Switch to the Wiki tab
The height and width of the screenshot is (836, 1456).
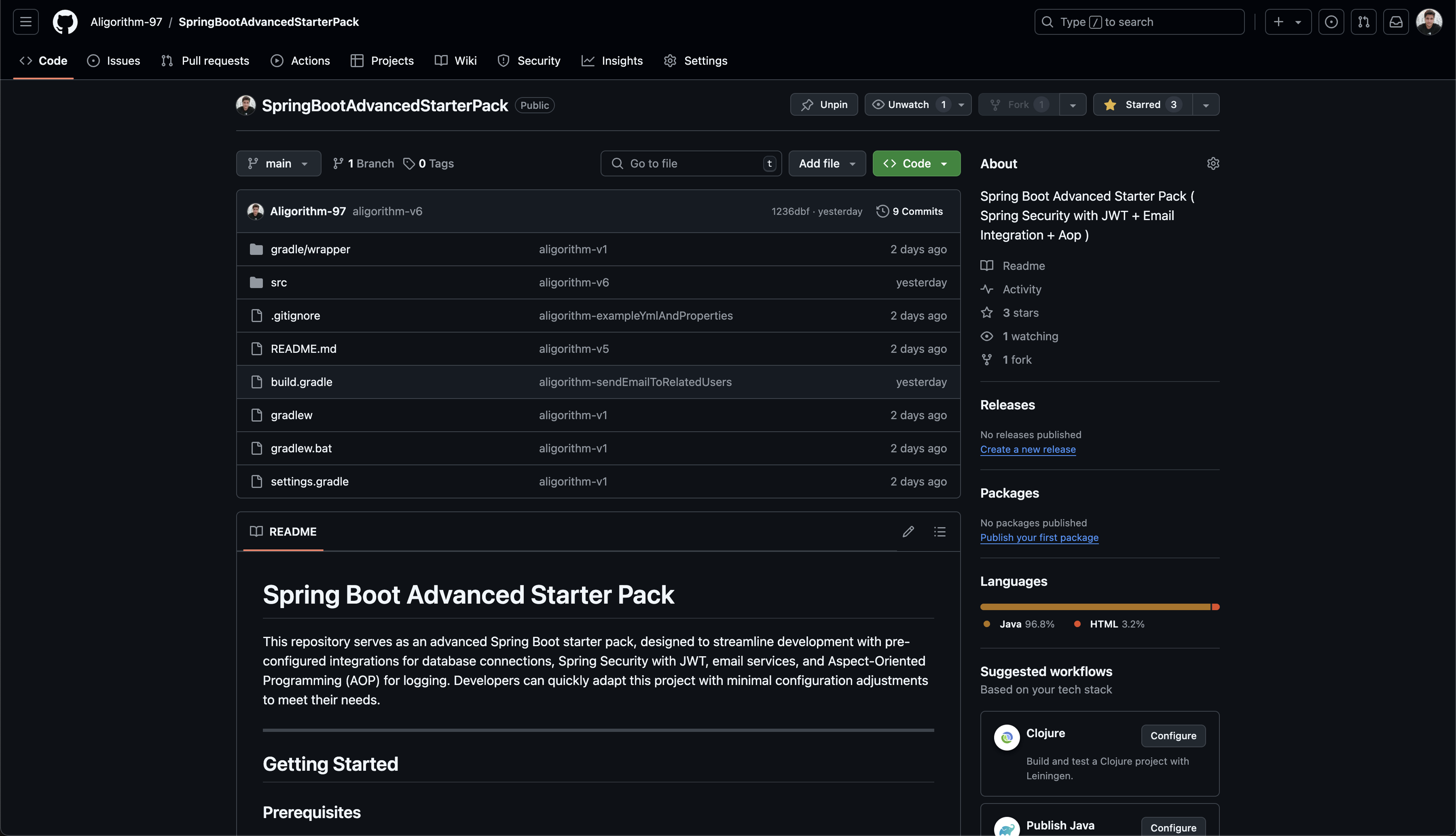pos(456,61)
